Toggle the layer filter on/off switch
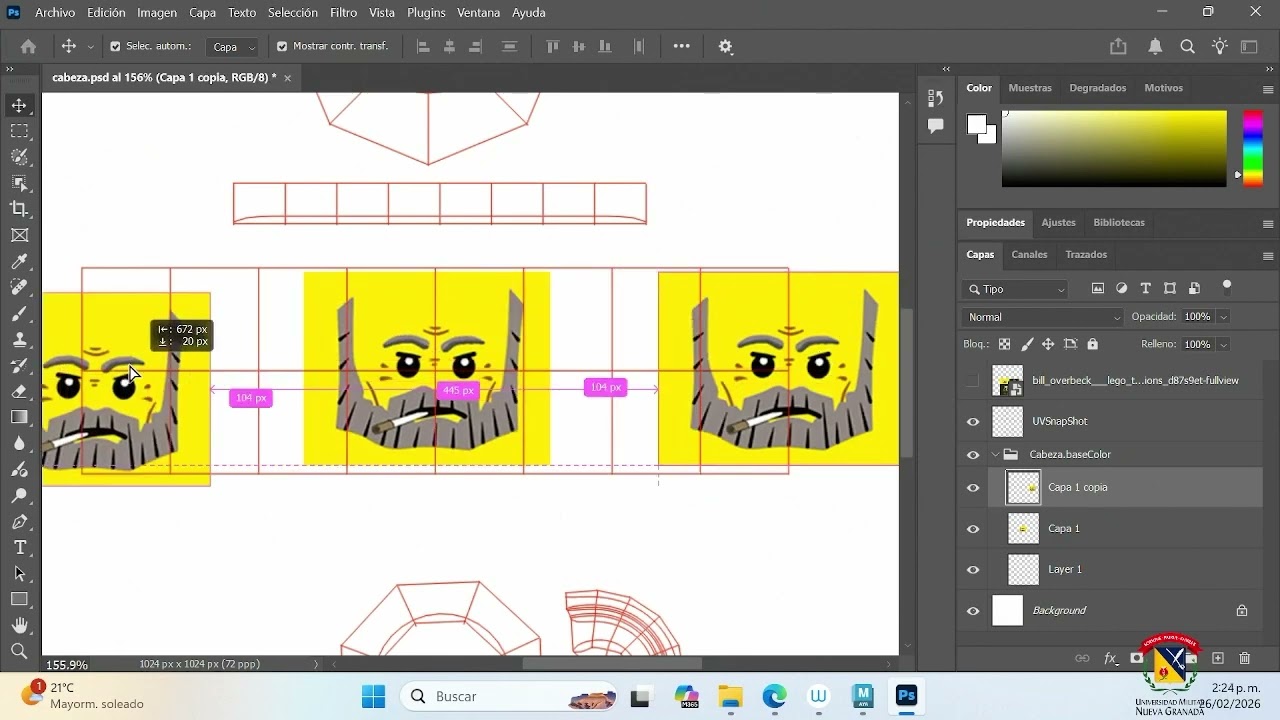This screenshot has height=720, width=1280. tap(1227, 287)
